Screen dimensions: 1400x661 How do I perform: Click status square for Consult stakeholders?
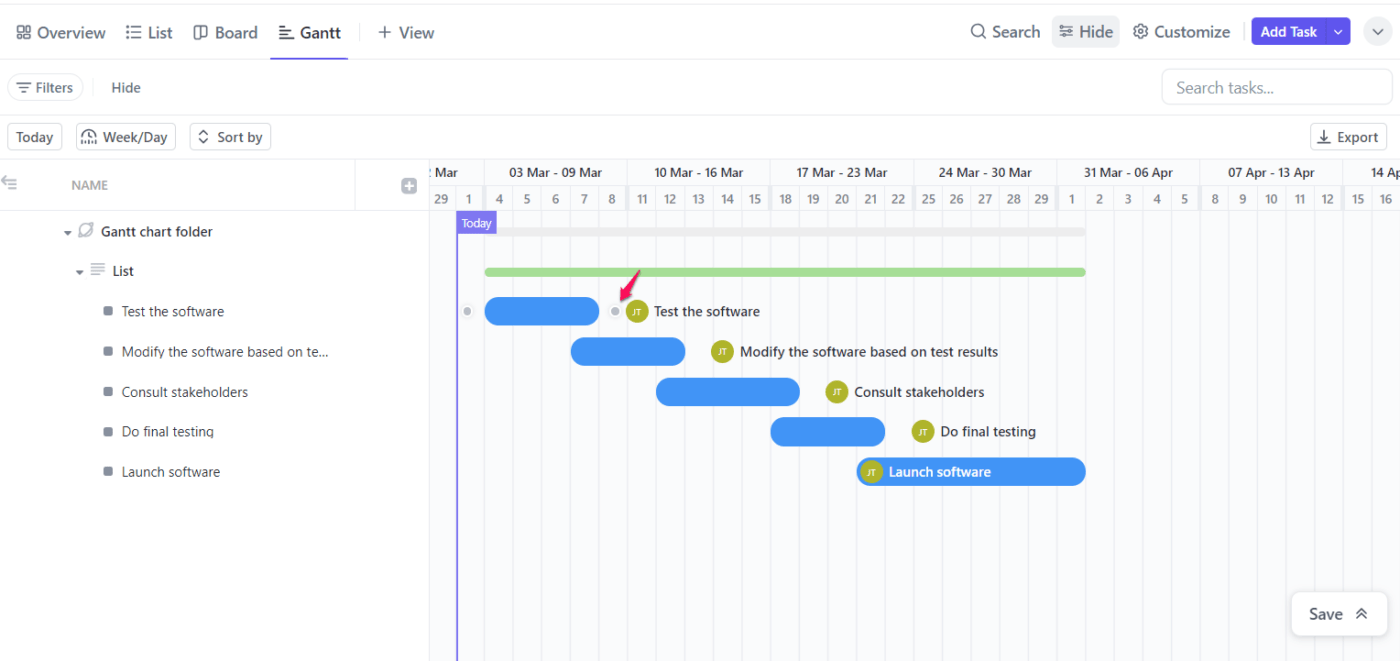pyautogui.click(x=108, y=391)
